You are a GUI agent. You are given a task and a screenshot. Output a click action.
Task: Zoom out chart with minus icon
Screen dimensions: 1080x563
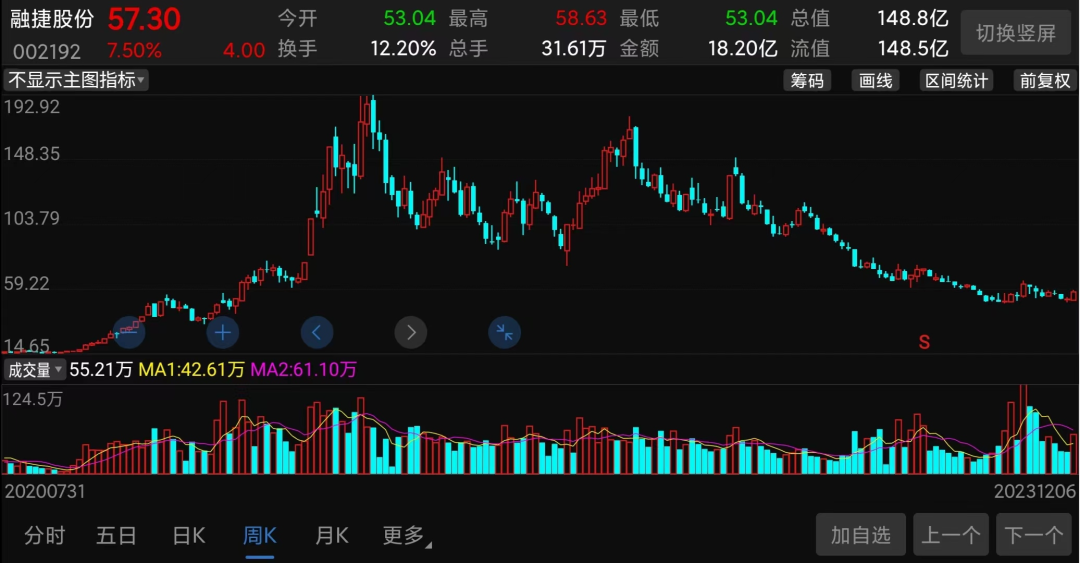(129, 333)
